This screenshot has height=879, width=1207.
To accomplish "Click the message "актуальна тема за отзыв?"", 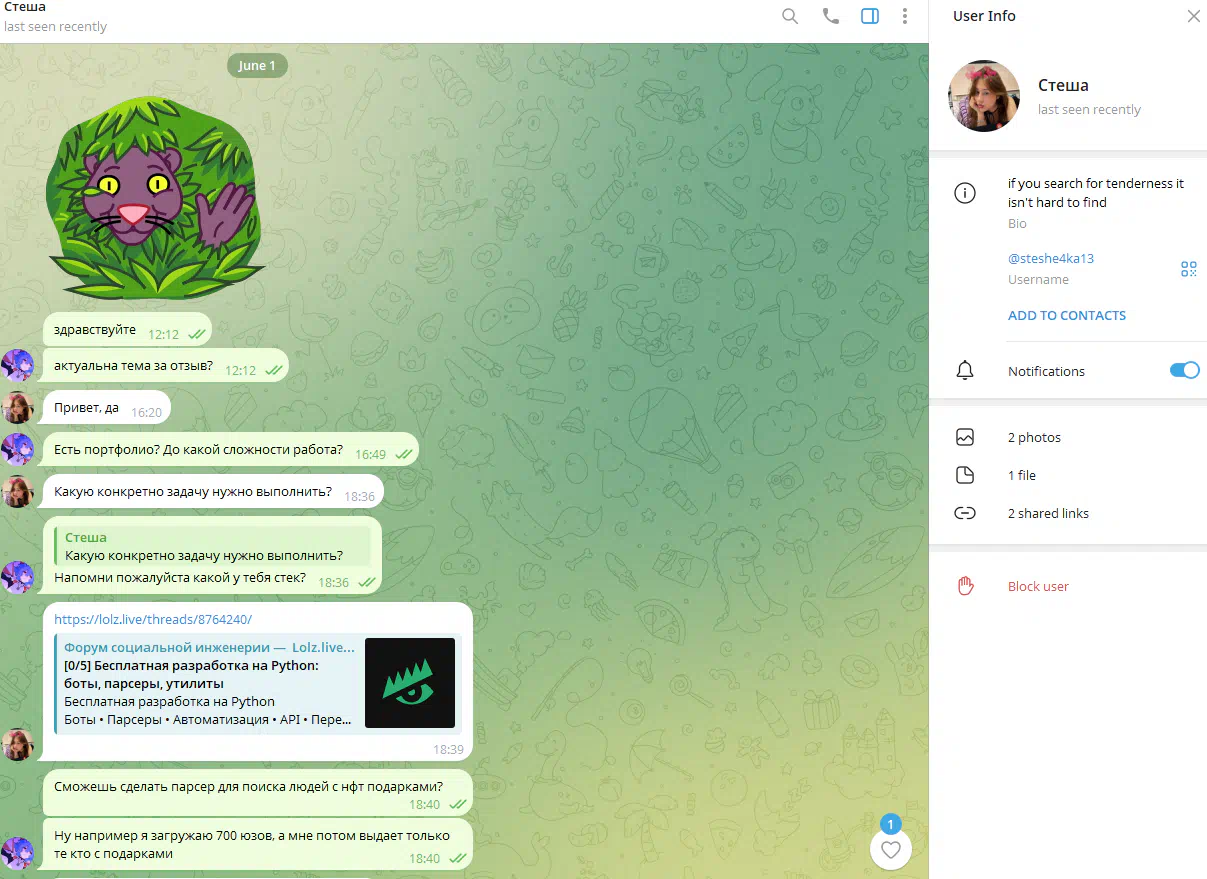I will (165, 366).
